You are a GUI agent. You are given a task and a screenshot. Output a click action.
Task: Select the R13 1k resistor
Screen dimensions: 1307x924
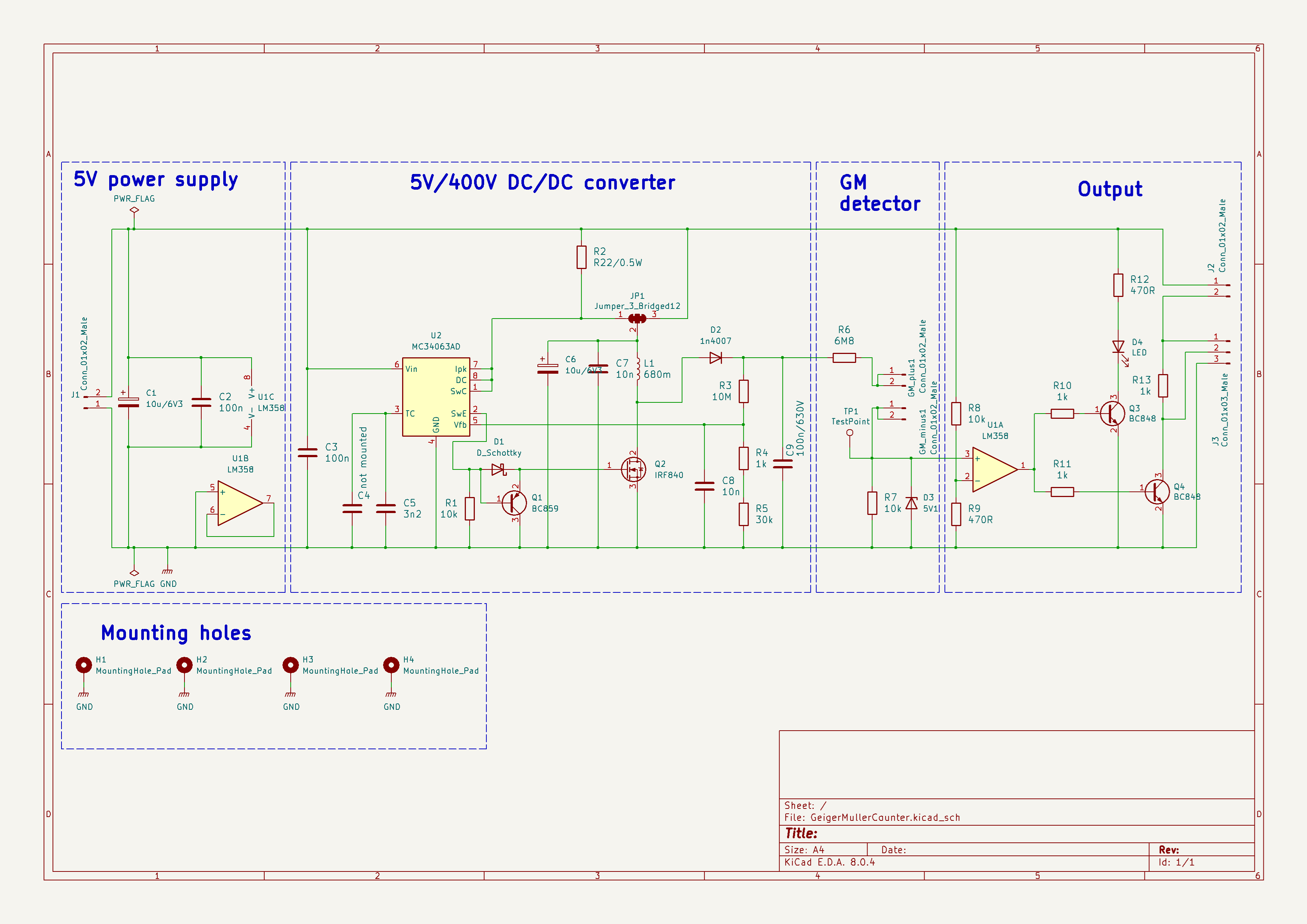1163,386
